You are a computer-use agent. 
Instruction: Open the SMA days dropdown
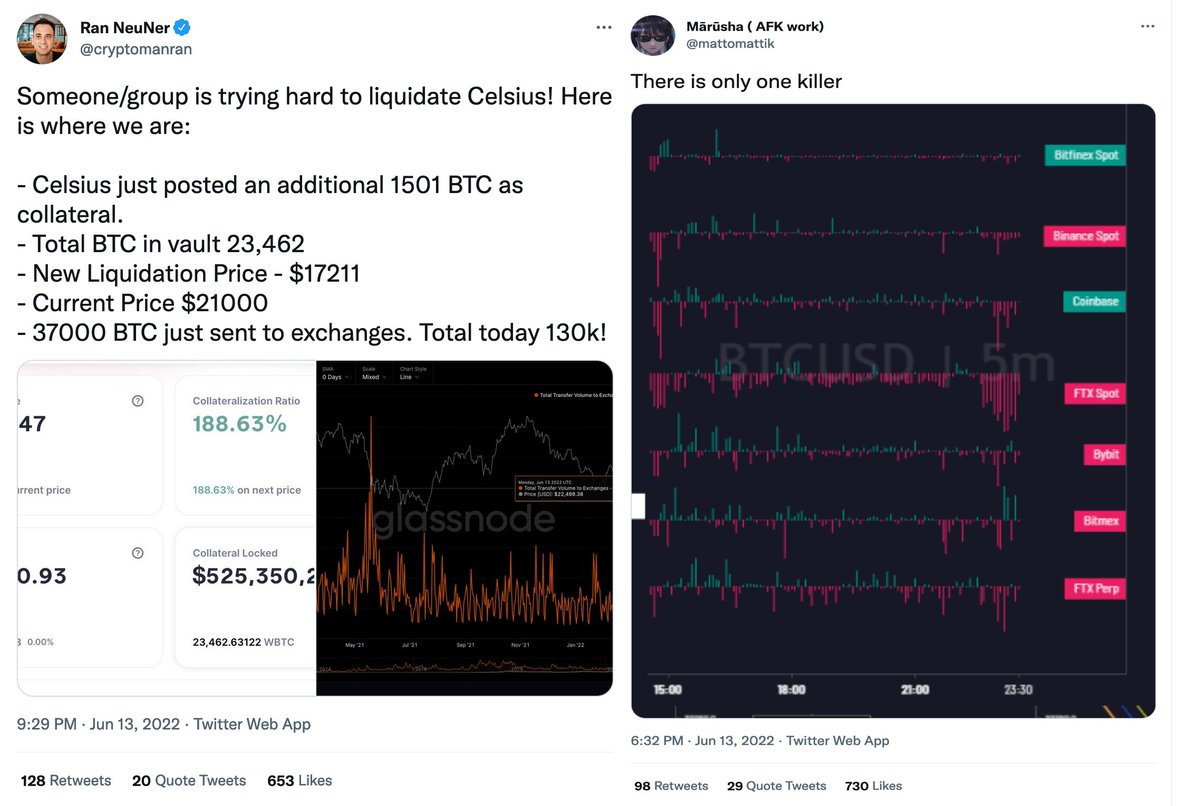click(x=333, y=378)
